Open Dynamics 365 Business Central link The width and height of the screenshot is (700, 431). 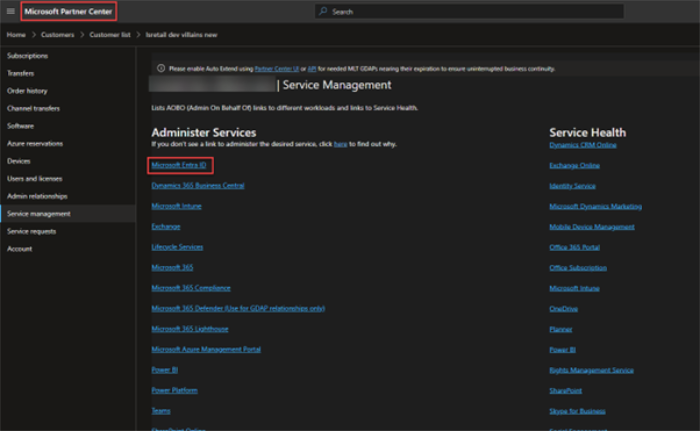(x=198, y=185)
